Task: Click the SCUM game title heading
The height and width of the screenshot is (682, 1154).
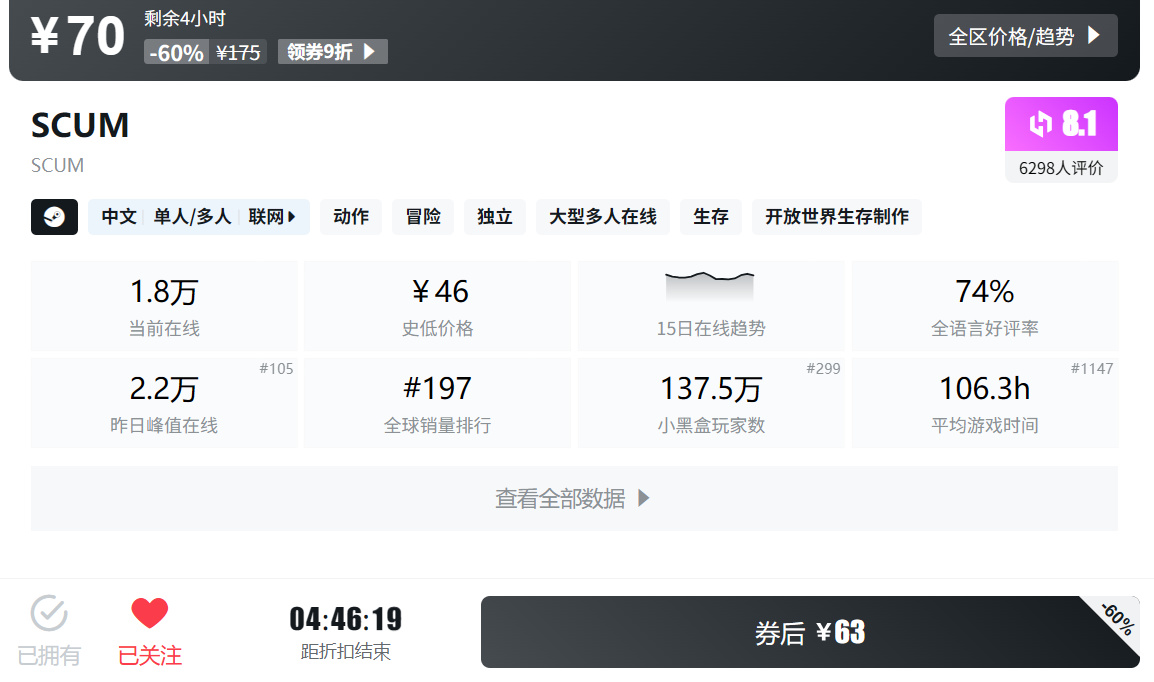Action: coord(80,125)
